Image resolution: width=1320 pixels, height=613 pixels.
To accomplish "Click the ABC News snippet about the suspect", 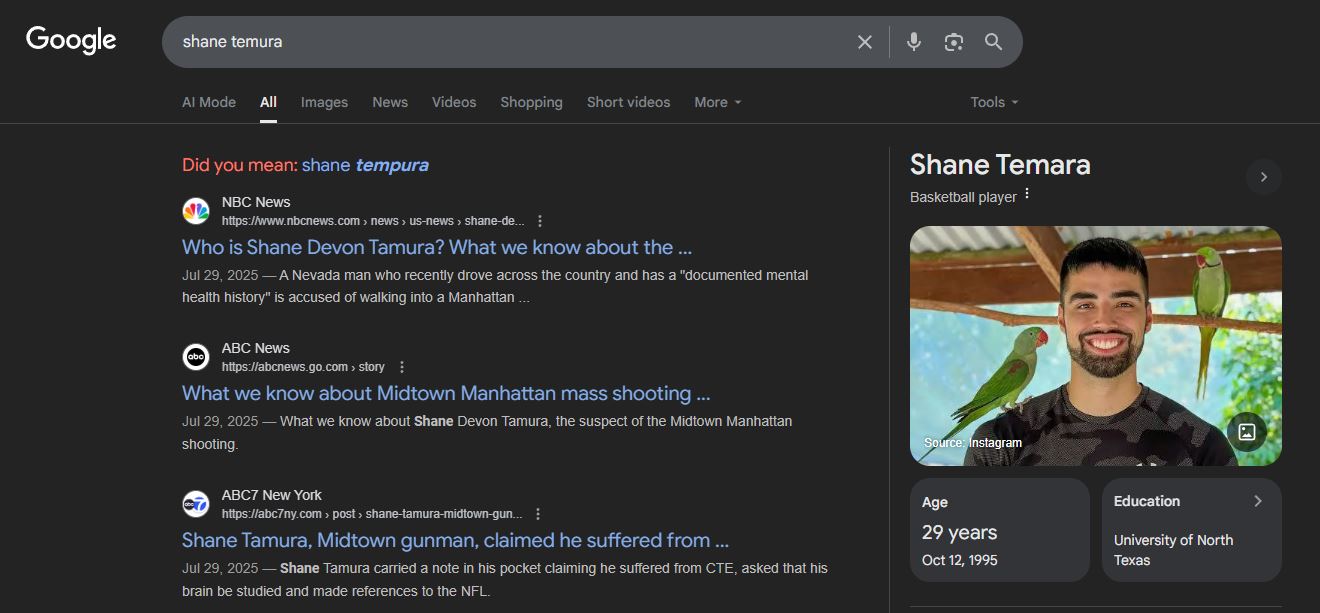I will click(487, 432).
